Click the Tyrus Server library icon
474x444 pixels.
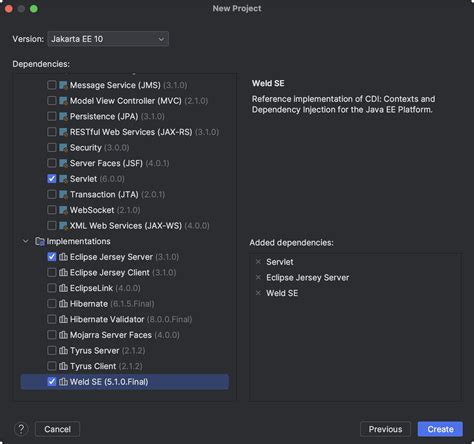pos(63,351)
